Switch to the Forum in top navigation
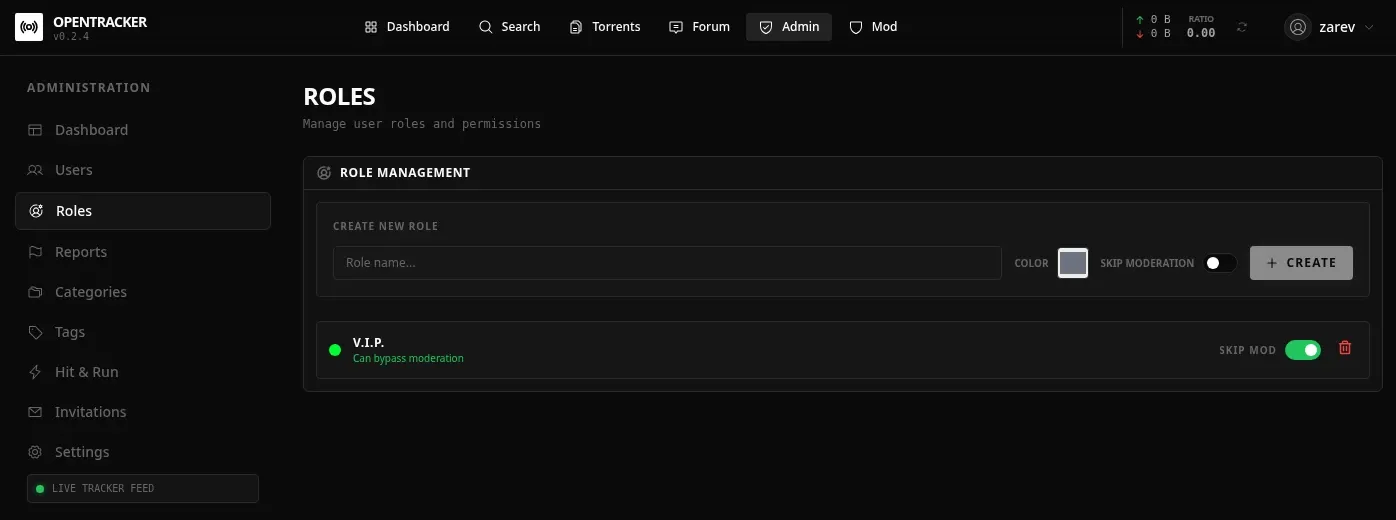The height and width of the screenshot is (520, 1396). [x=700, y=27]
